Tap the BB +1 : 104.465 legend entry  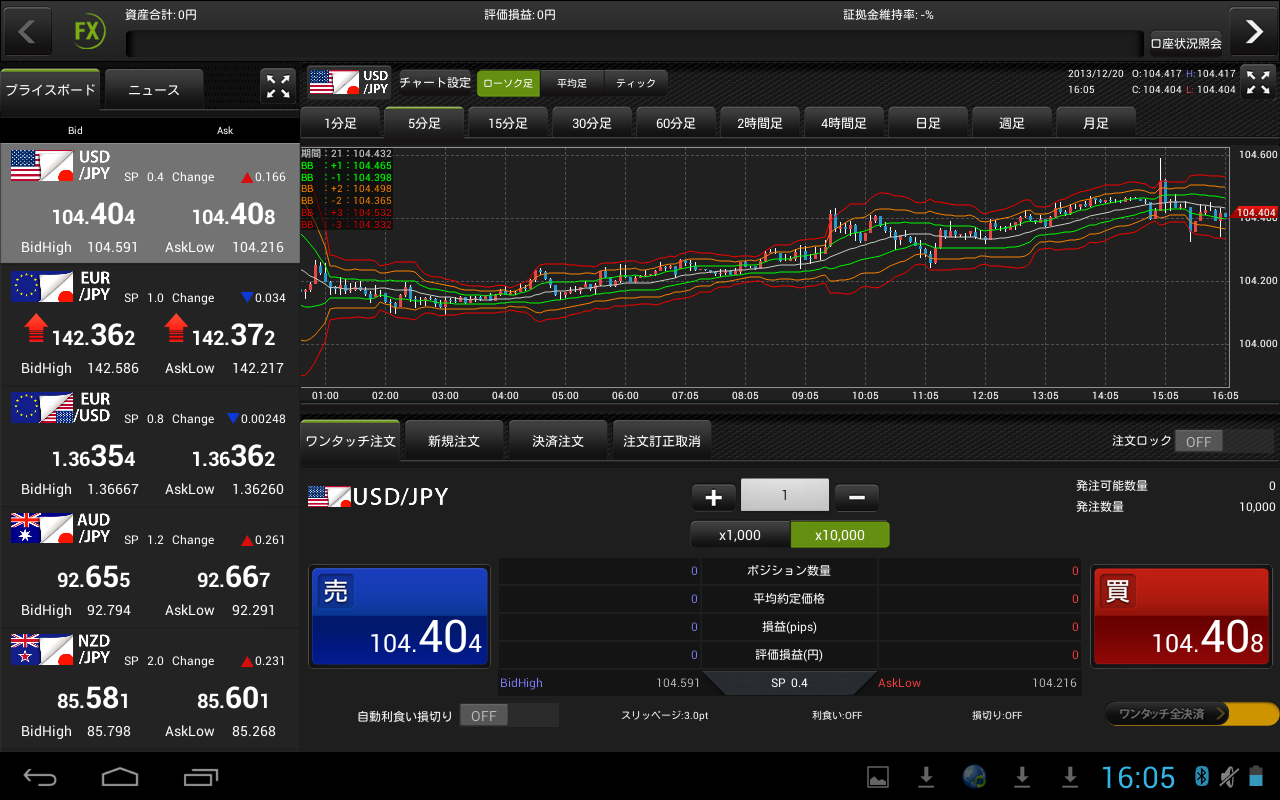click(x=347, y=165)
